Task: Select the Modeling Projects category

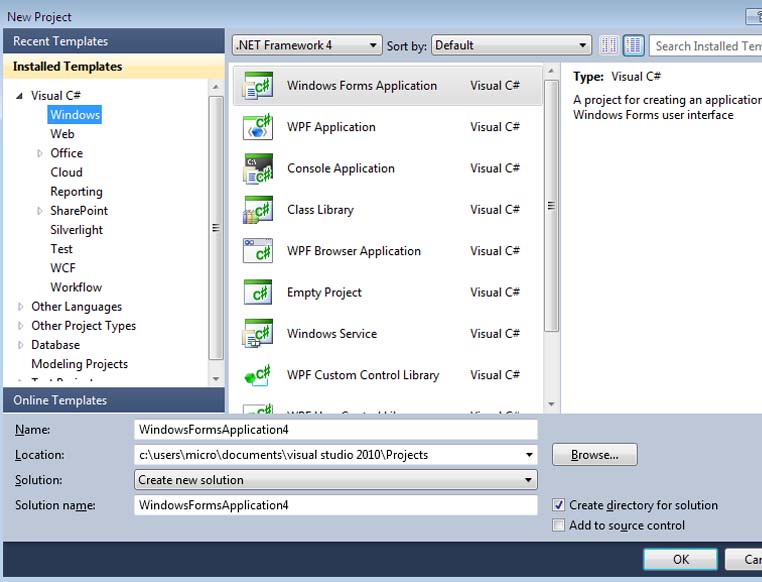Action: coord(79,364)
